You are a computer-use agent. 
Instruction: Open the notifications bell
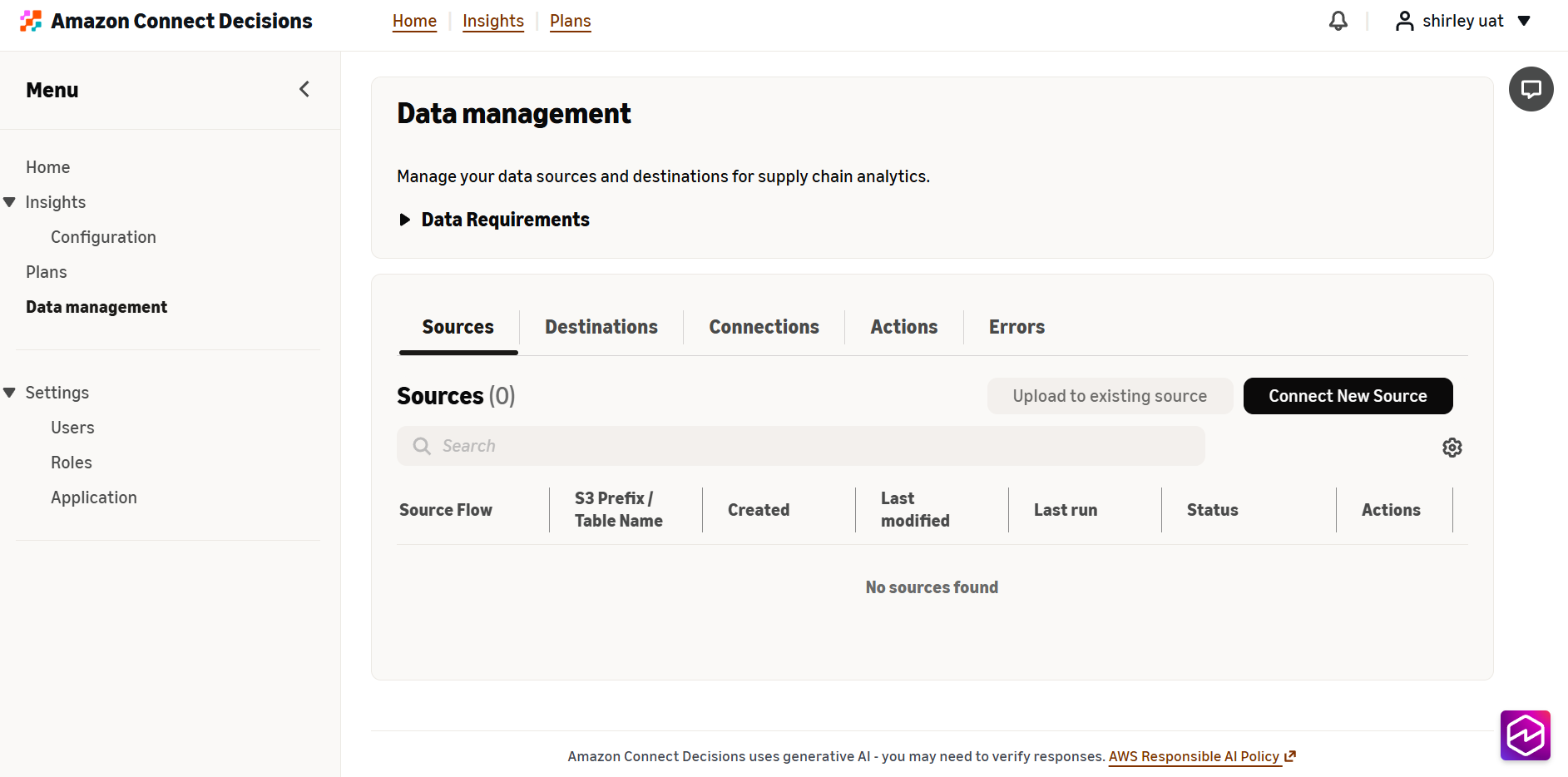pyautogui.click(x=1338, y=21)
